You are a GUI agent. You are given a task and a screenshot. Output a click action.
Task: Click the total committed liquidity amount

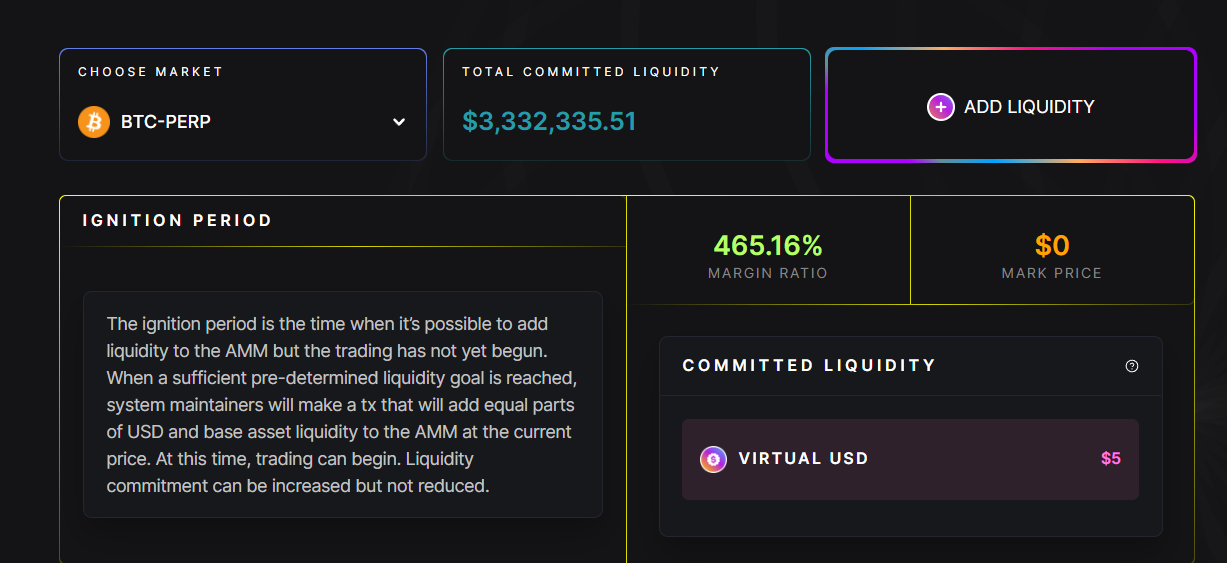pyautogui.click(x=549, y=122)
